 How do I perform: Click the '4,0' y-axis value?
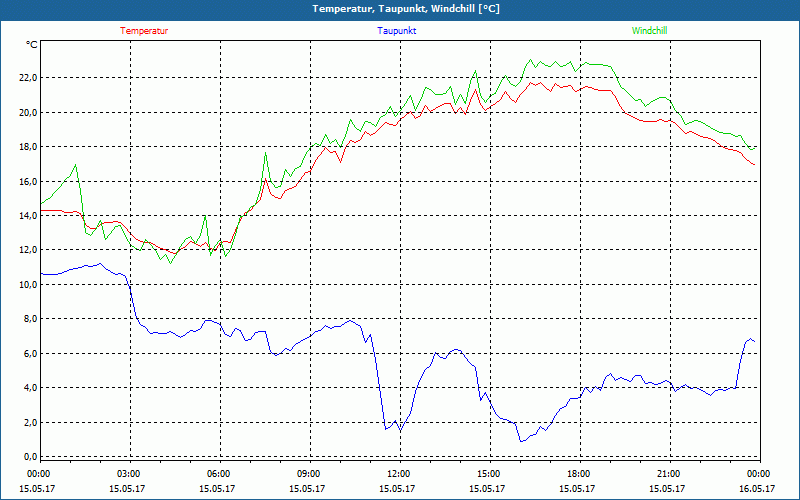30,388
